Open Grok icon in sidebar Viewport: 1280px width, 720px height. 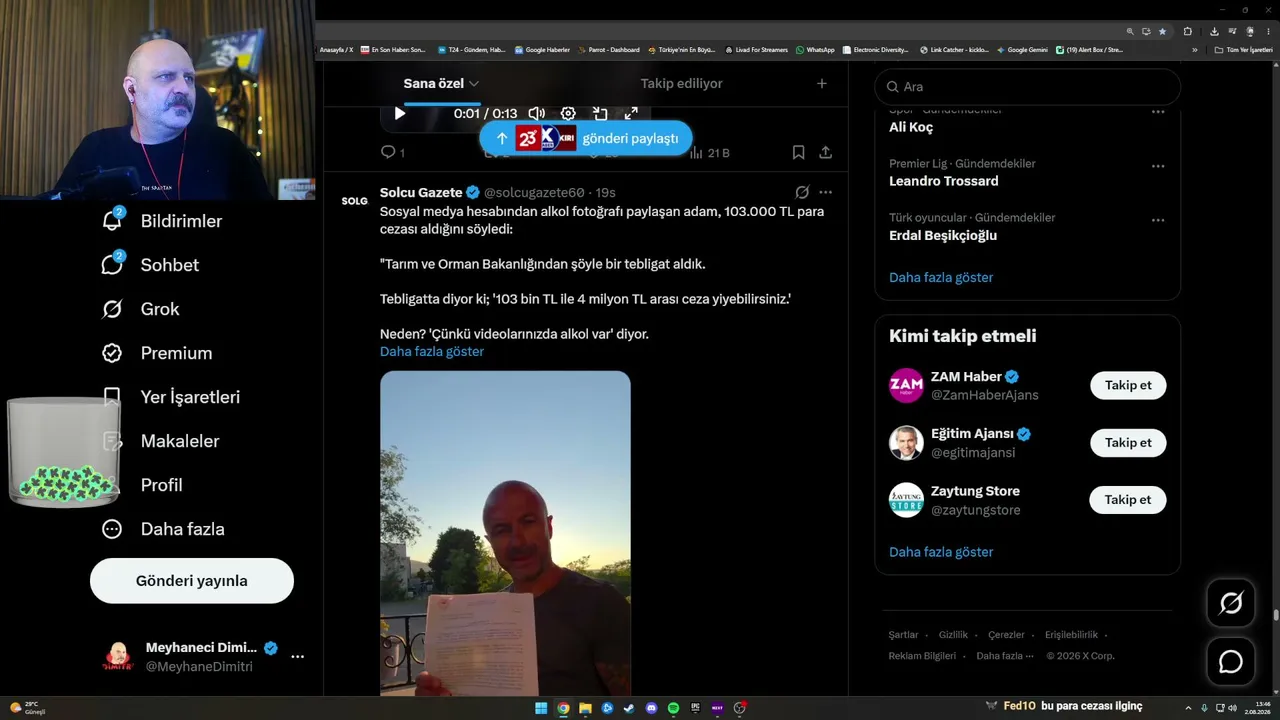112,309
